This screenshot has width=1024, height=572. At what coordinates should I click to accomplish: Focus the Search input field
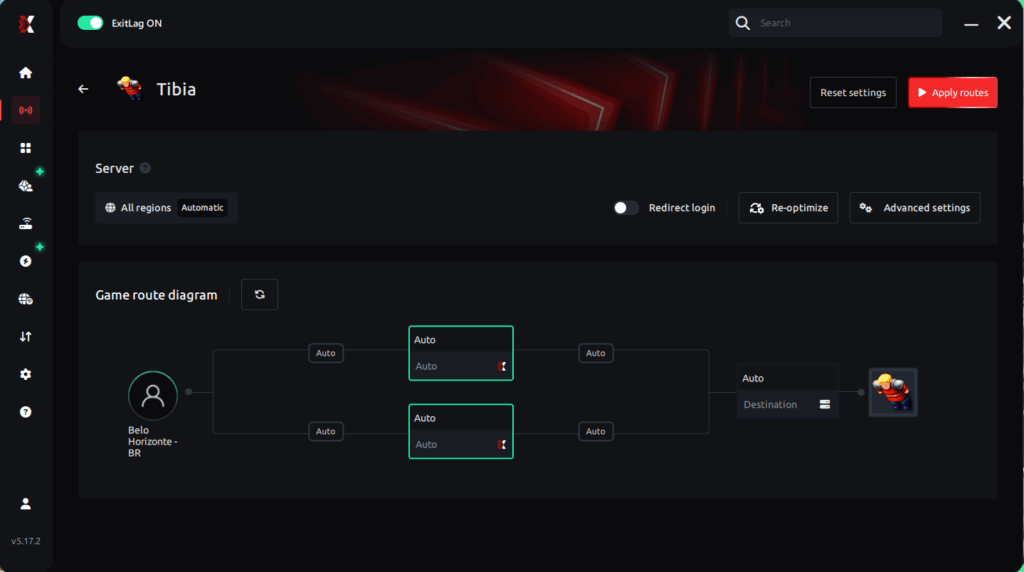point(835,23)
